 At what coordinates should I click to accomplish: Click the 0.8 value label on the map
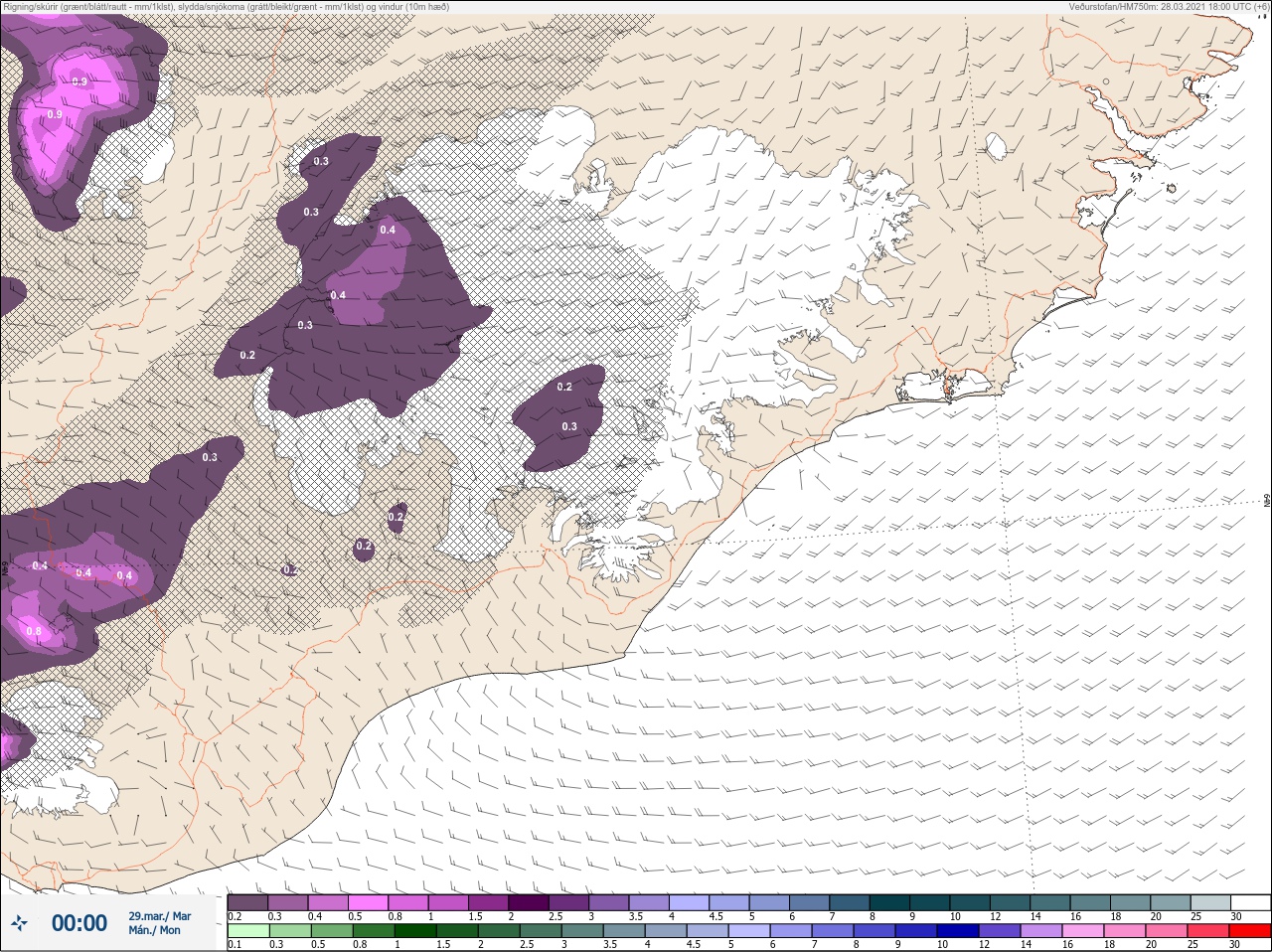(x=34, y=631)
